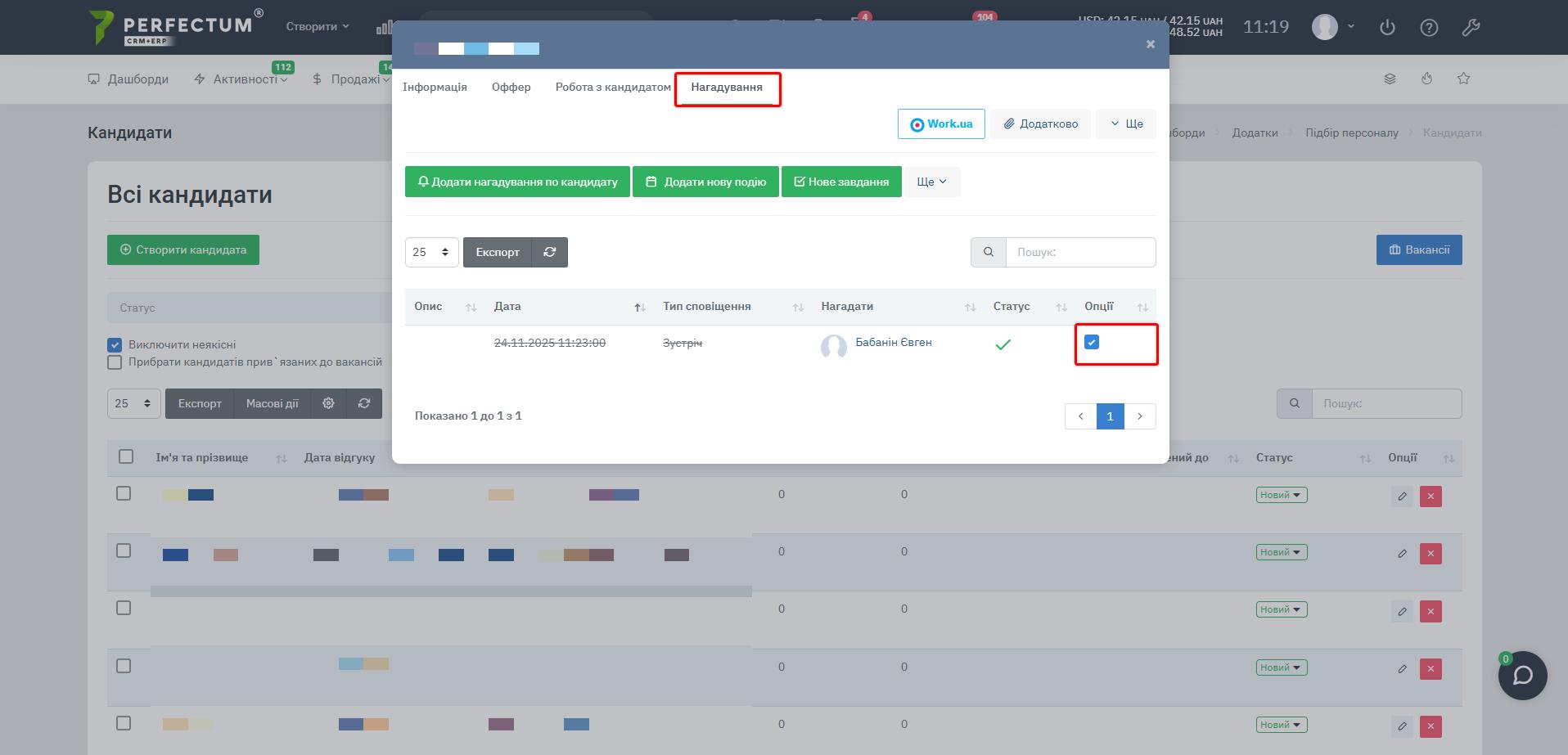Open the chat bubble widget
Image resolution: width=1568 pixels, height=755 pixels.
[x=1522, y=676]
